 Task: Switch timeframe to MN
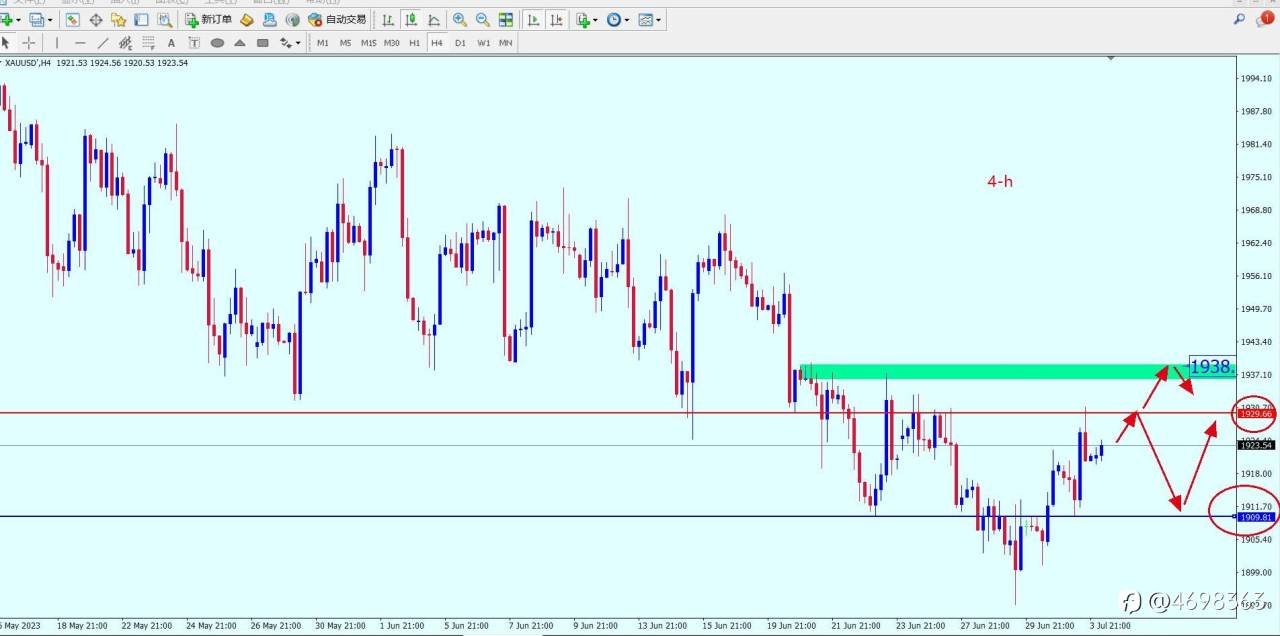(x=506, y=43)
